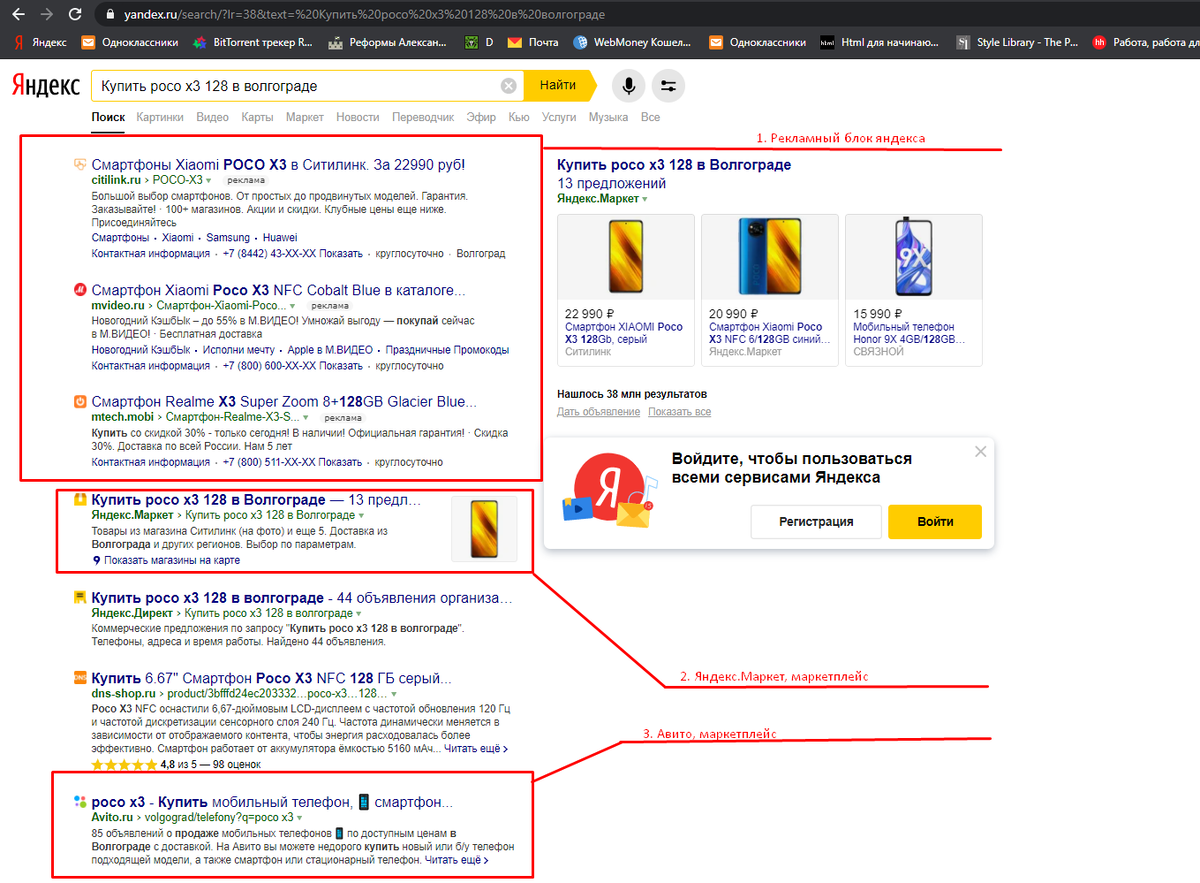The height and width of the screenshot is (883, 1200).
Task: Open the Honor 9X 15 990 ₽ product image
Action: click(914, 256)
